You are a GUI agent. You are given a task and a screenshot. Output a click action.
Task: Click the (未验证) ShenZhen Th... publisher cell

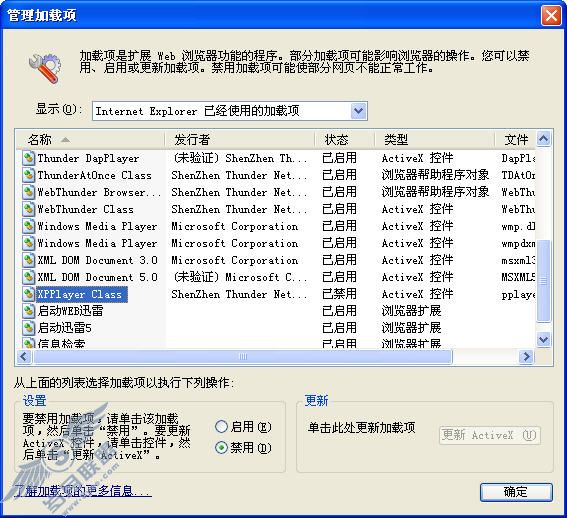tap(240, 158)
